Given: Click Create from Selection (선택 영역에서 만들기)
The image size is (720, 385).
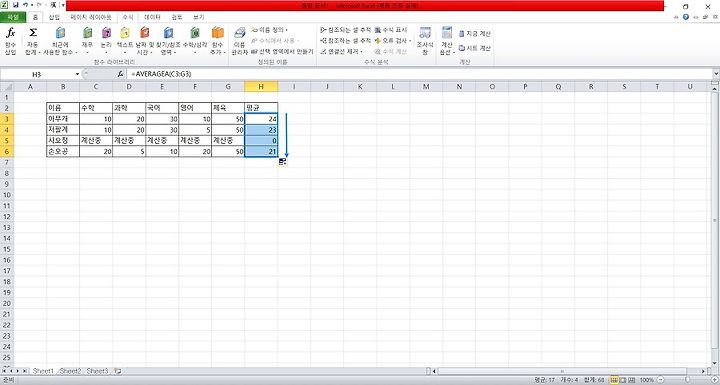Looking at the screenshot, I should click(282, 52).
